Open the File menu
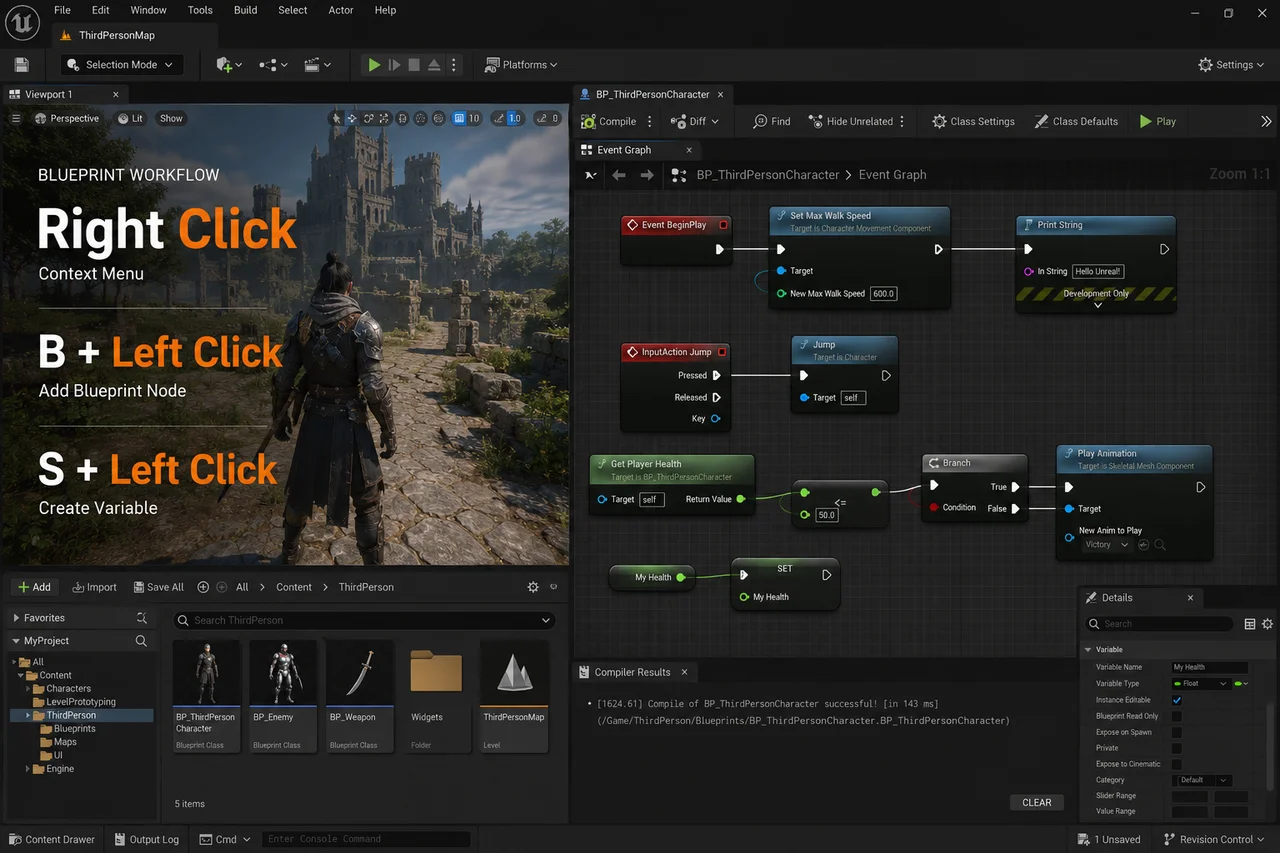Screen dimensions: 1280x853 point(62,10)
